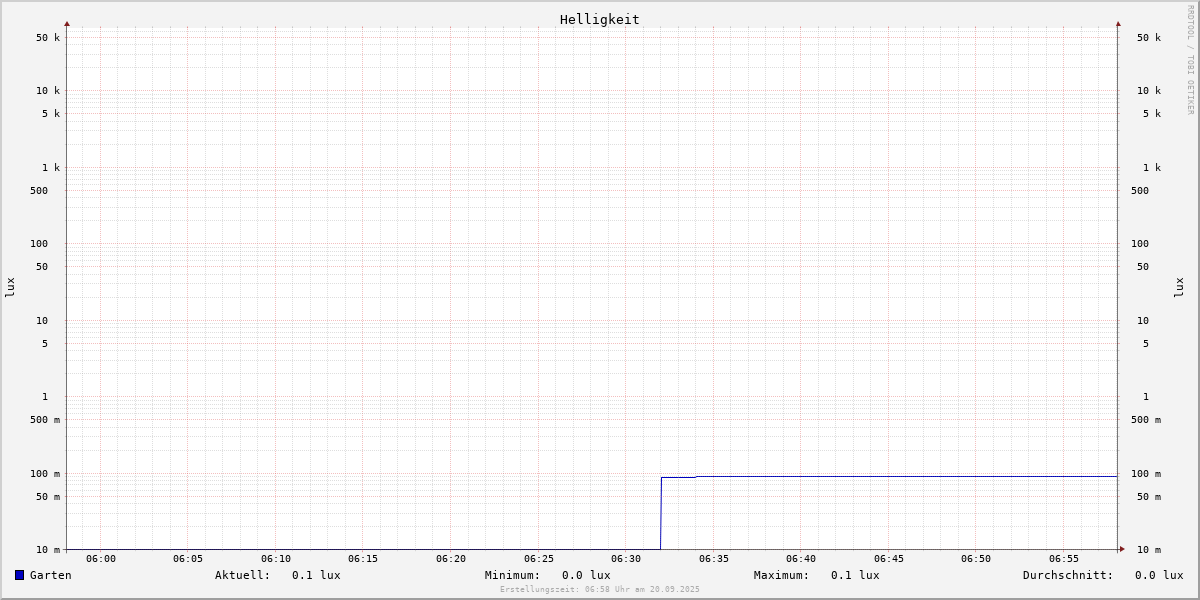Click the right axis '10 k' label

point(1149,91)
